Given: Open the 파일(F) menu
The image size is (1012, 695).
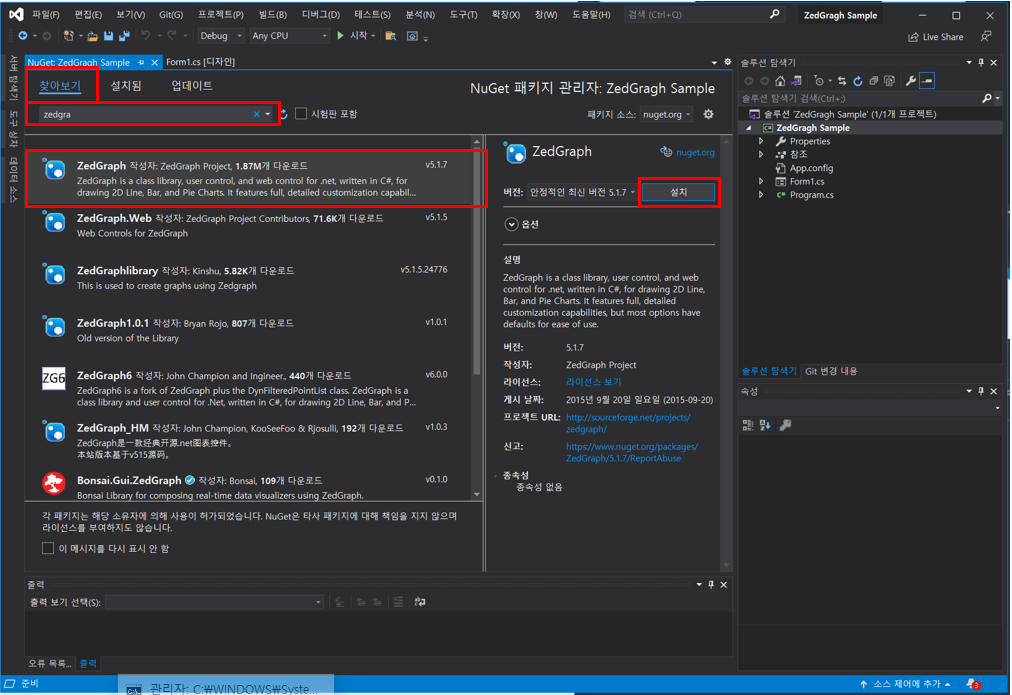Looking at the screenshot, I should click(x=45, y=14).
